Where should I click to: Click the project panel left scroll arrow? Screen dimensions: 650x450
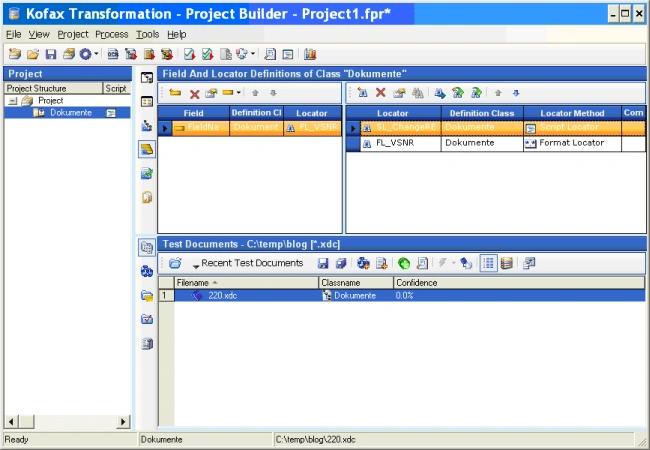tap(11, 422)
